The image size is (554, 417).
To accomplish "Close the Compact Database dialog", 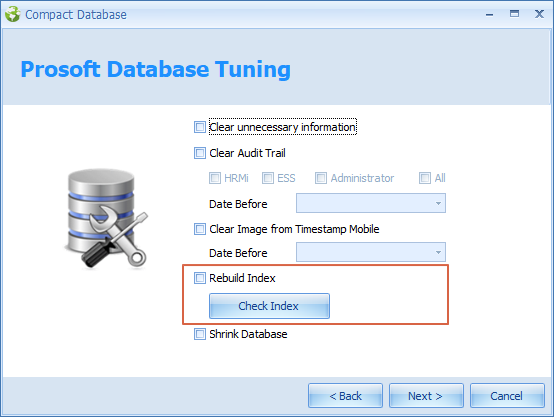I will (x=539, y=14).
